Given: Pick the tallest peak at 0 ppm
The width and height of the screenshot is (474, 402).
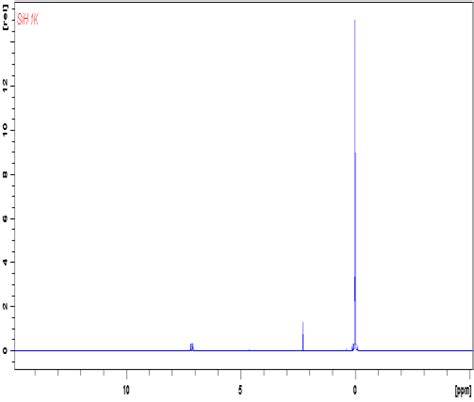Looking at the screenshot, I should coord(355,185).
